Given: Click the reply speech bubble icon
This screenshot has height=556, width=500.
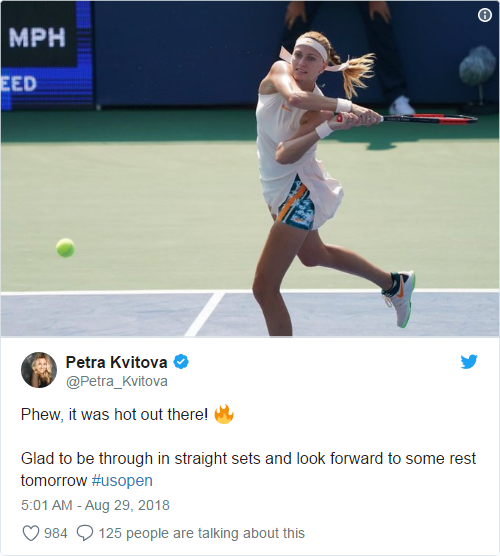Looking at the screenshot, I should (85, 533).
